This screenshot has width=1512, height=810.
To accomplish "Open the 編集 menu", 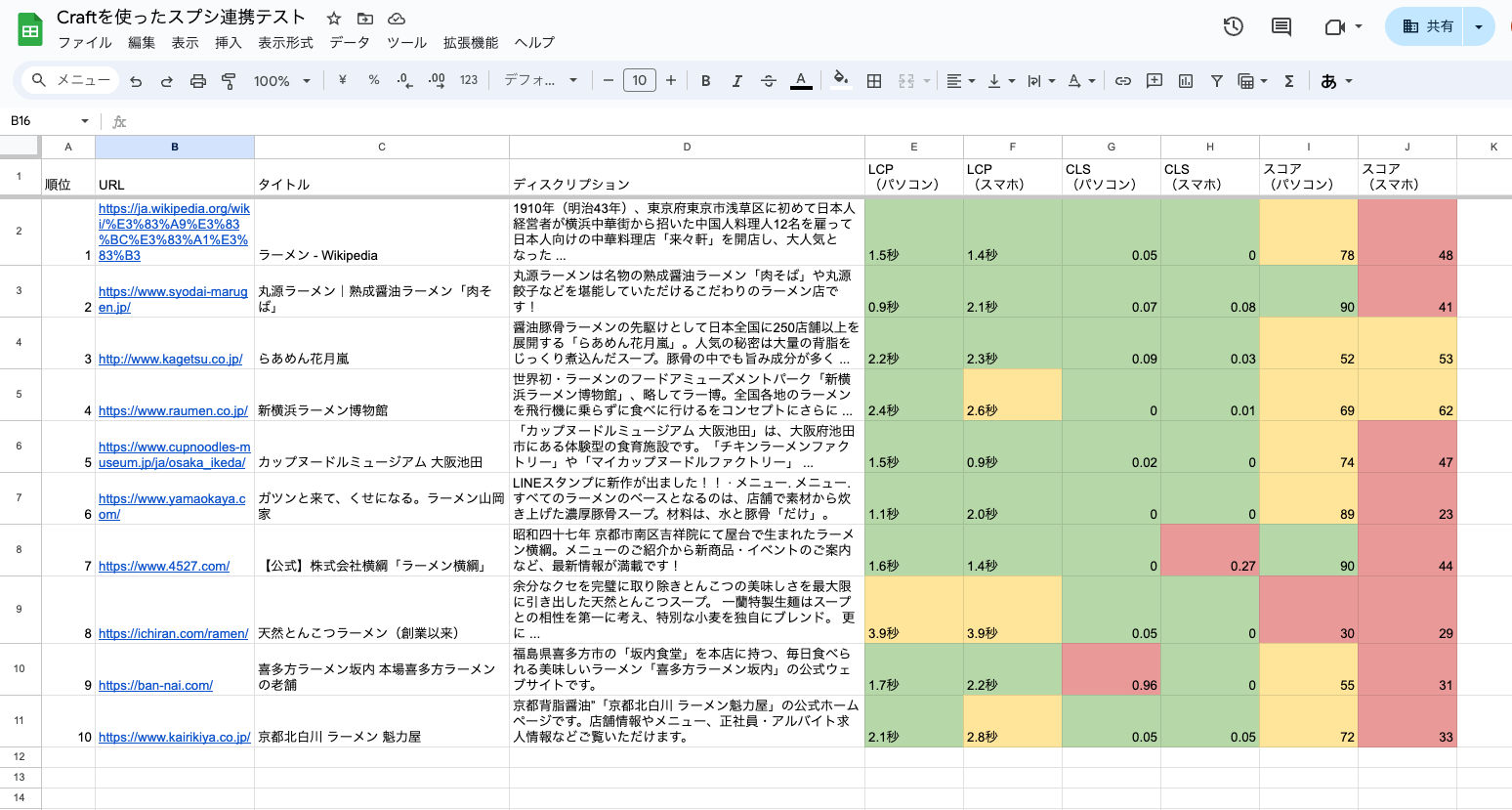I will coord(142,43).
